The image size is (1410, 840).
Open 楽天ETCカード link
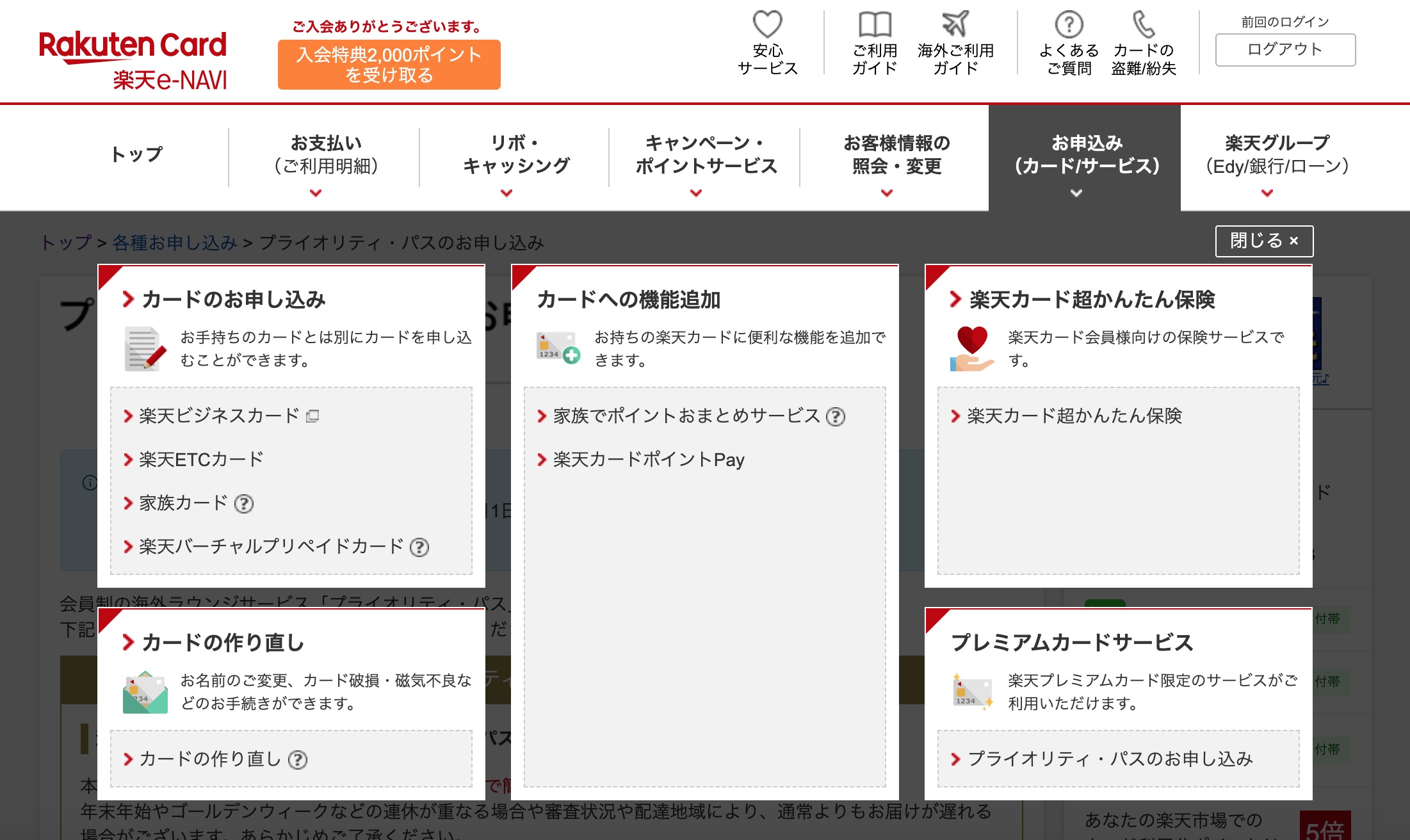tap(202, 460)
